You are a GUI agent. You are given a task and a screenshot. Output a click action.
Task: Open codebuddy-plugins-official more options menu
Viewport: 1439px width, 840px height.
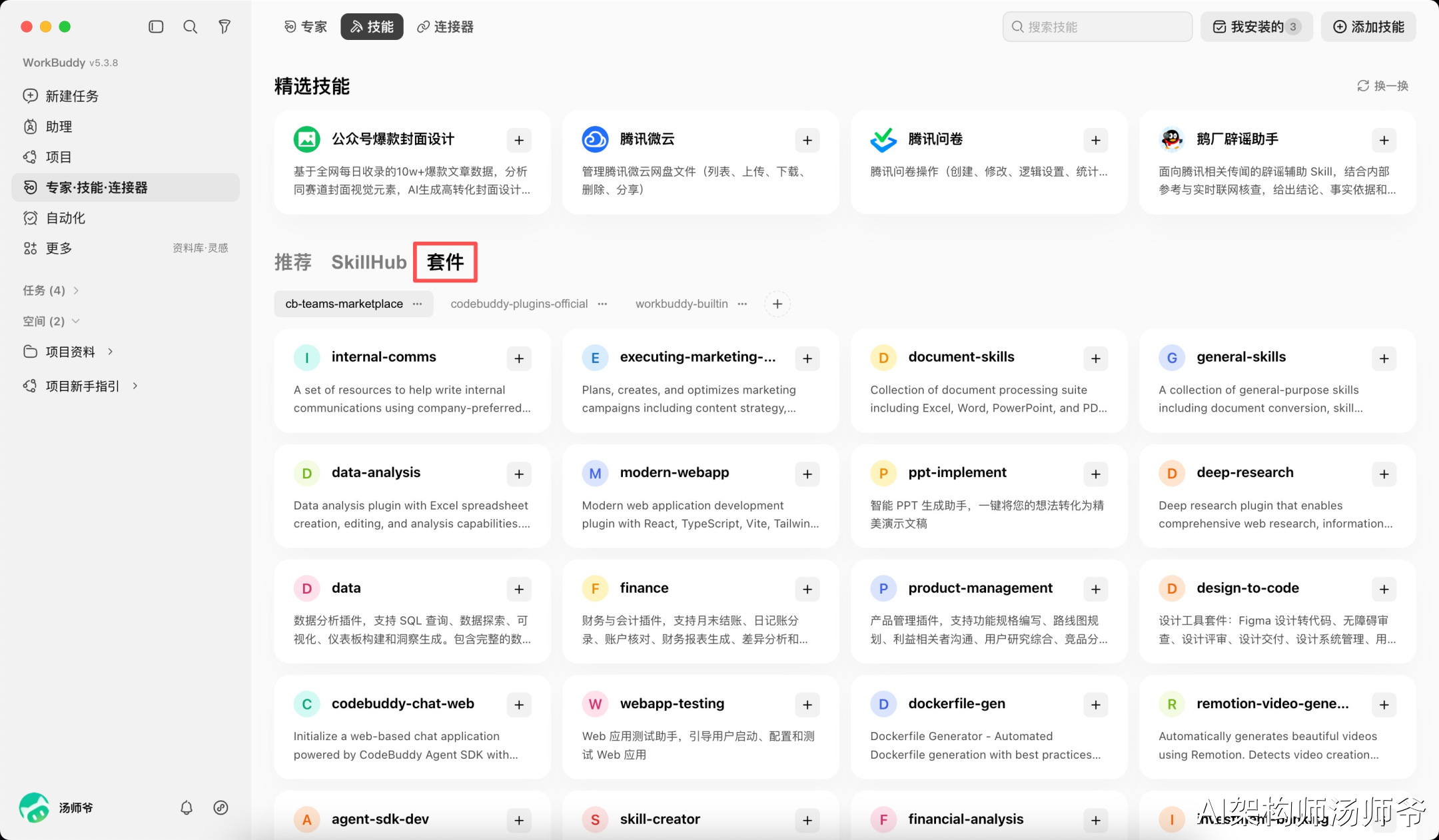coord(602,304)
